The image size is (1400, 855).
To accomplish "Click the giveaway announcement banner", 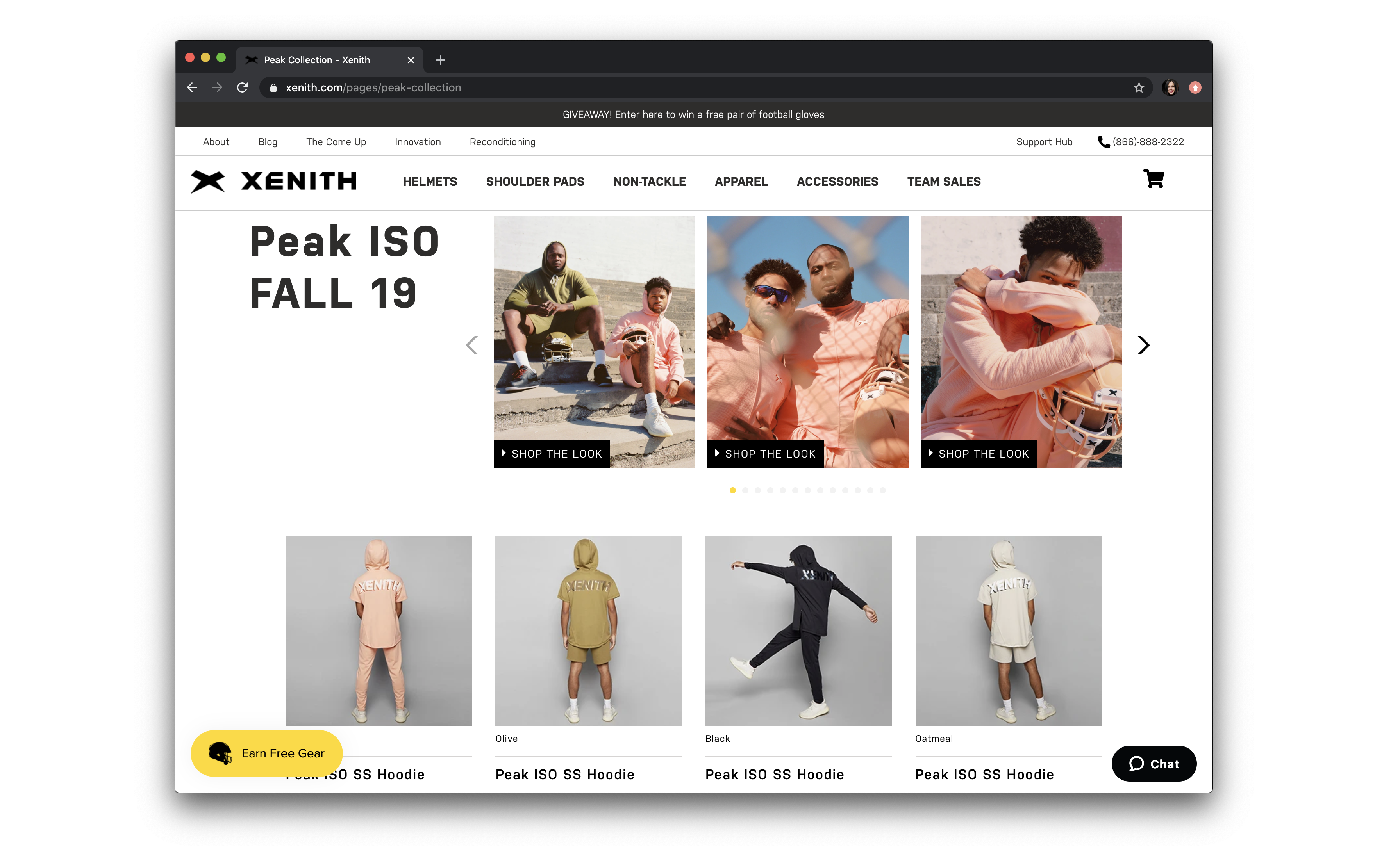I will [693, 115].
